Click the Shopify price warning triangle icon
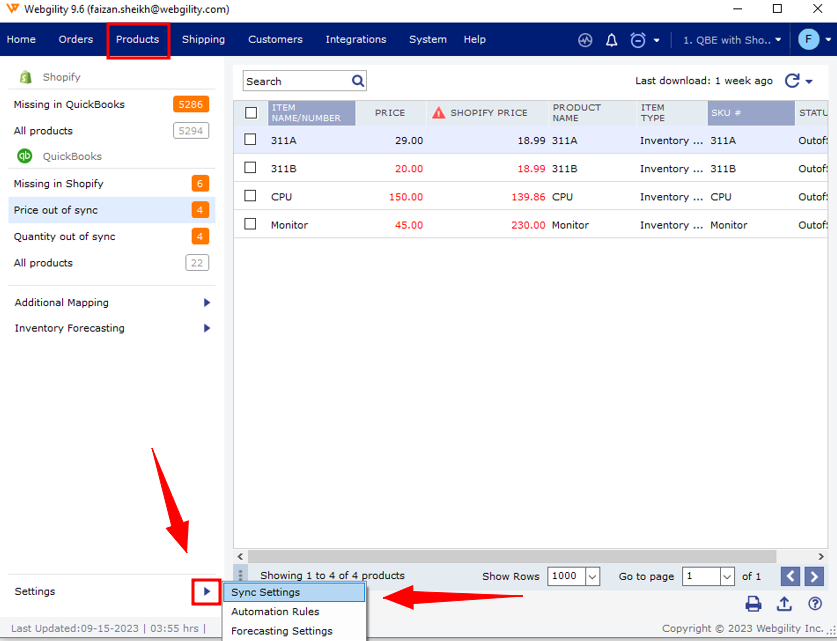Viewport: 837px width, 641px height. tap(438, 113)
